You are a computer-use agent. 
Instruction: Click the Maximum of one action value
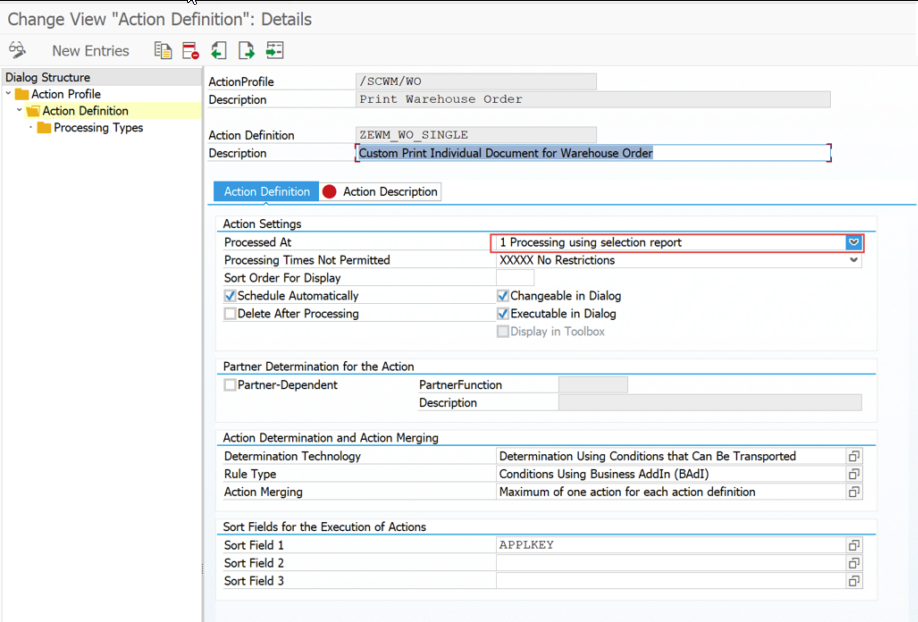point(670,492)
